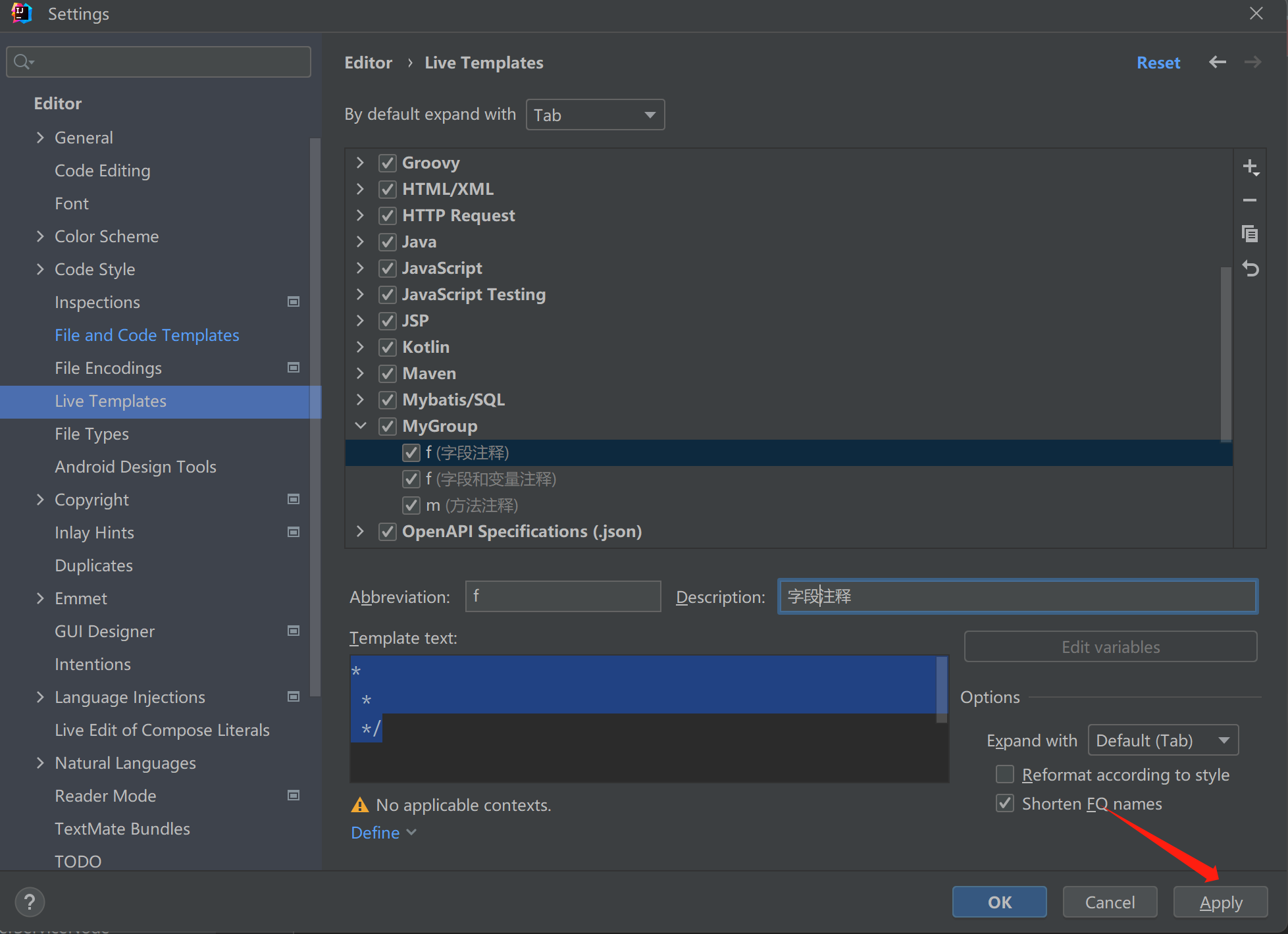This screenshot has width=1288, height=934.
Task: Open Font settings page
Action: 72,203
